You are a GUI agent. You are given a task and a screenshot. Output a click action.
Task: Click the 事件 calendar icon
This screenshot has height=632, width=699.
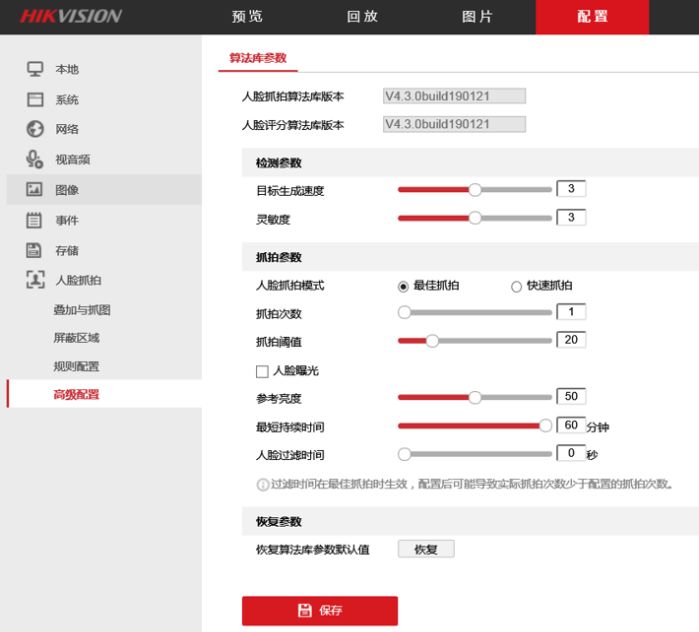click(x=35, y=220)
